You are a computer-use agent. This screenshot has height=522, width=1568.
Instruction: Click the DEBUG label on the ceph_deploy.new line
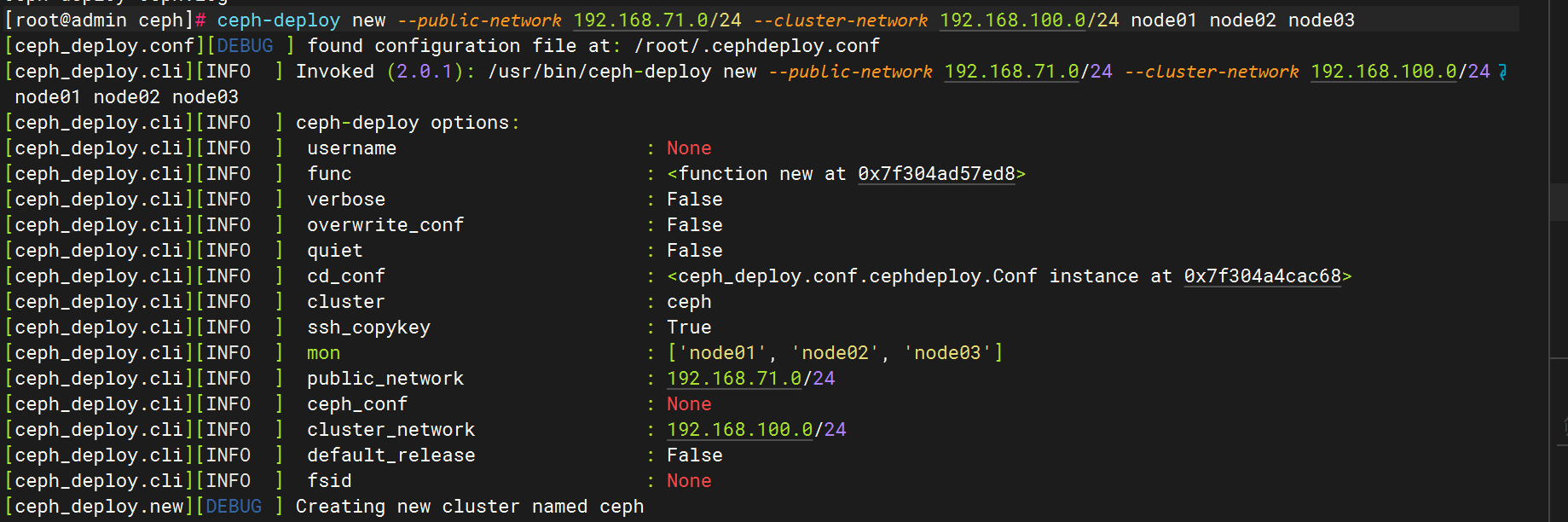tap(234, 507)
